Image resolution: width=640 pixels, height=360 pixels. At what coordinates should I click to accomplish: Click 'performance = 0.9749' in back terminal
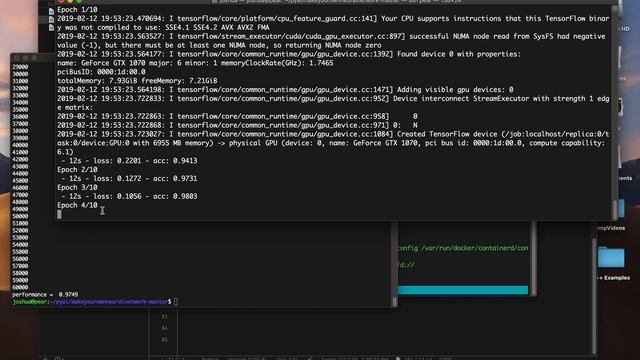[x=45, y=294]
